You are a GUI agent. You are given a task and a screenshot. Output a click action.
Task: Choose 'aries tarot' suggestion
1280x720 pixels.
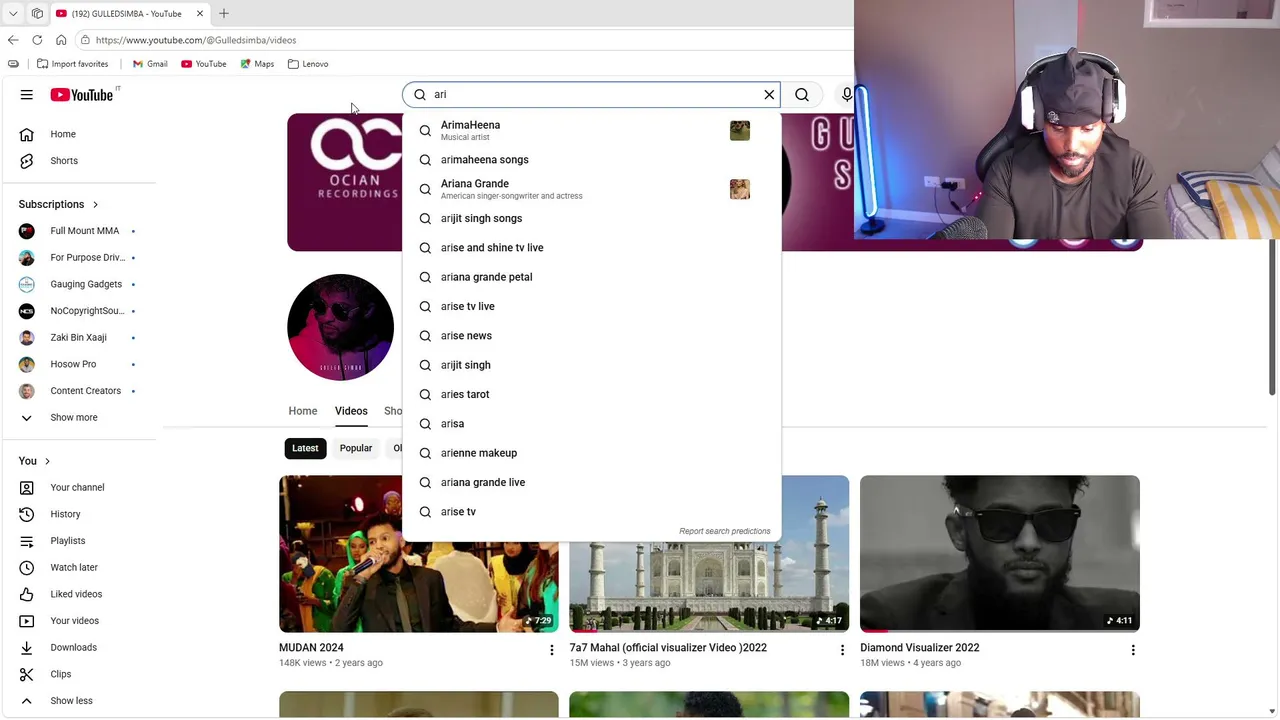tap(591, 395)
